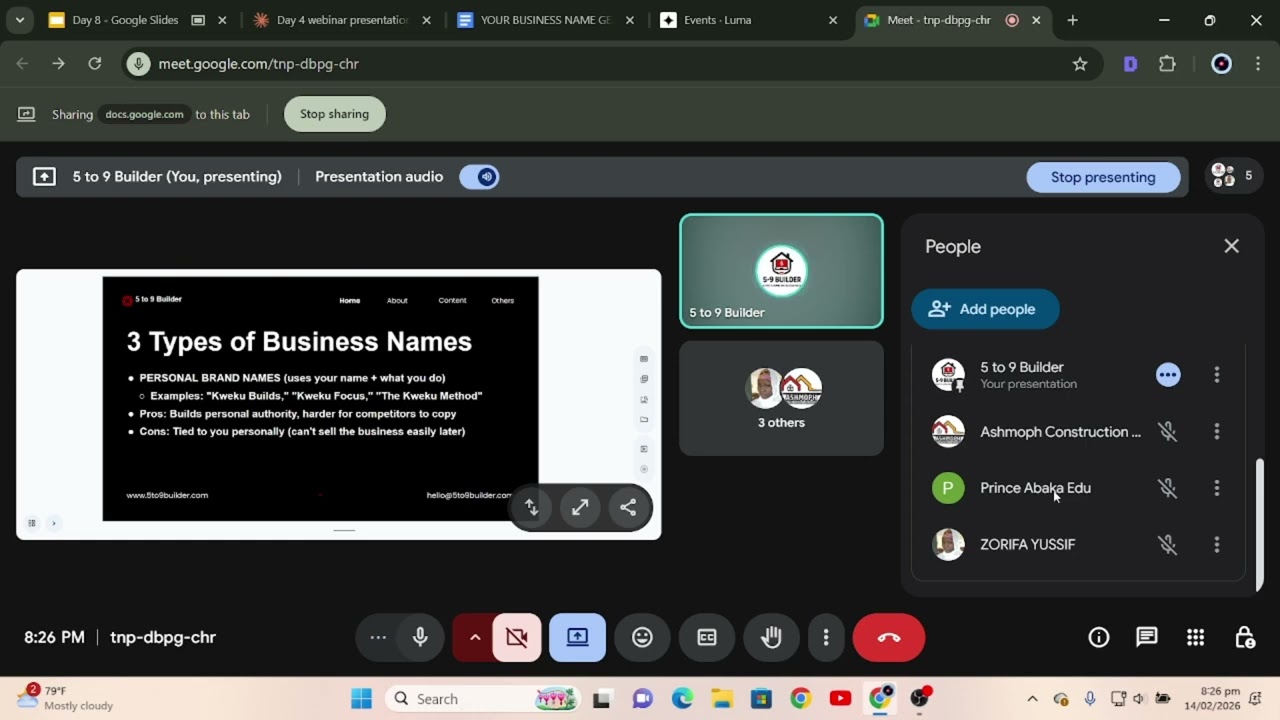Image resolution: width=1280 pixels, height=720 pixels.
Task: Raise hand in the meeting
Action: click(771, 638)
